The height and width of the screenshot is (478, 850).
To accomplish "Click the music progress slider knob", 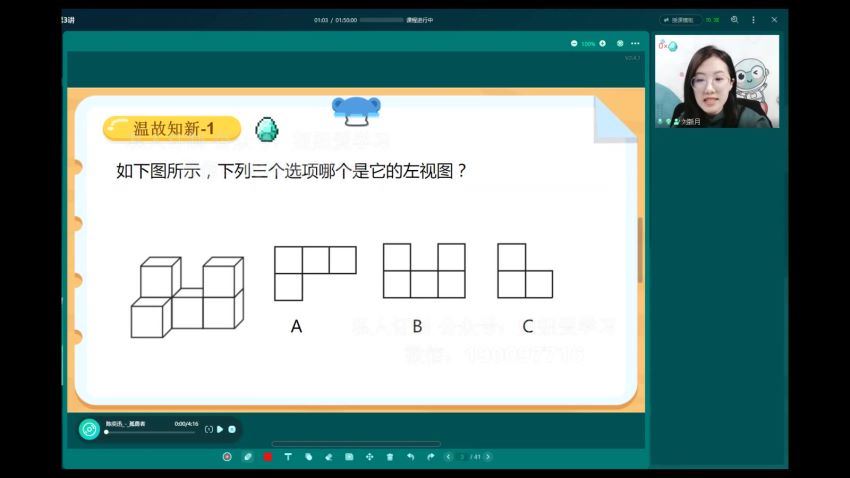I will coord(107,432).
